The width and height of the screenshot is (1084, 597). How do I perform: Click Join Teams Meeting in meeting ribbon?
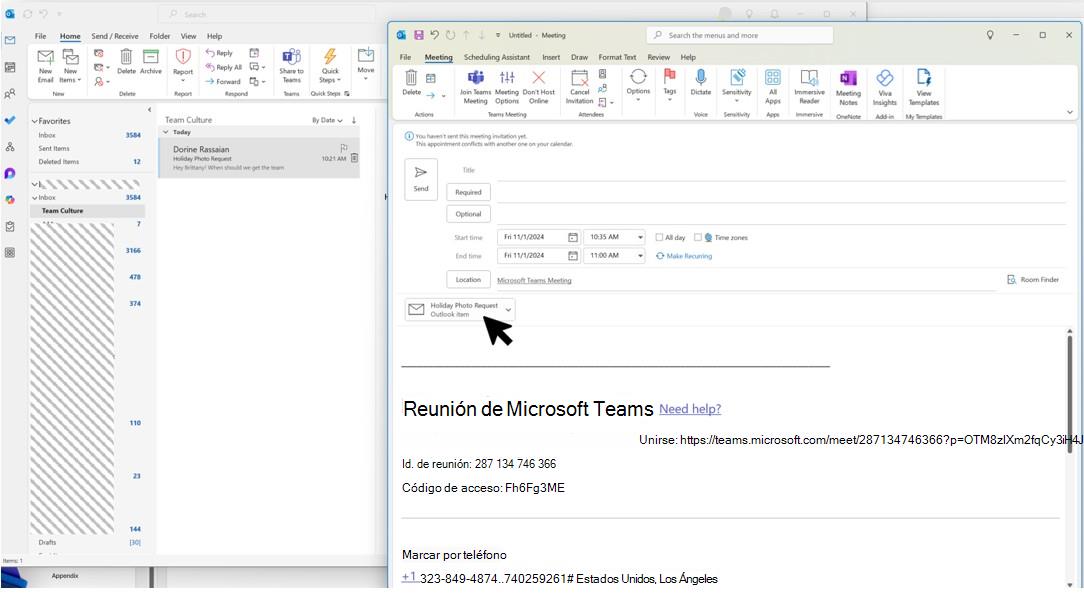[x=476, y=87]
